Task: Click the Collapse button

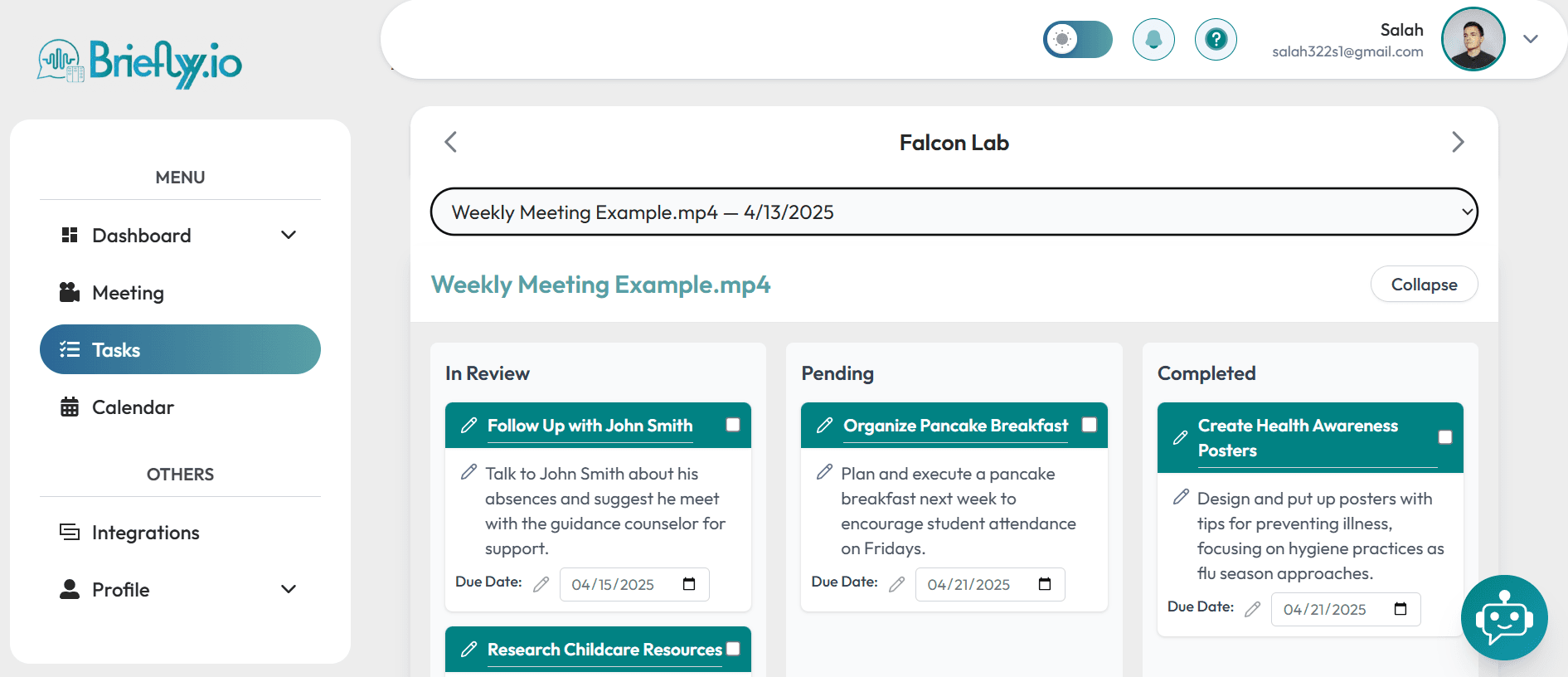Action: (x=1423, y=285)
